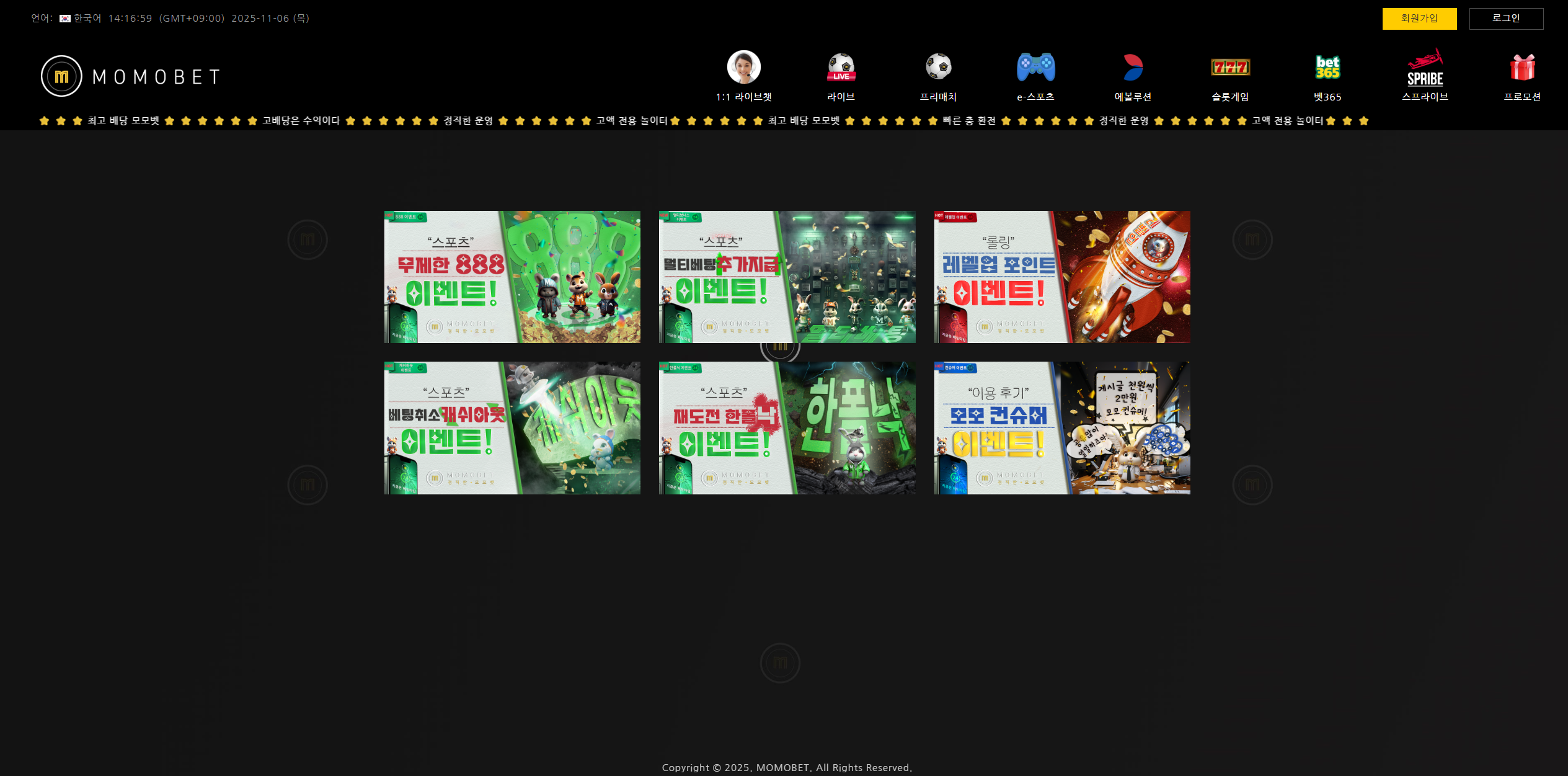Open the Momo content review event banner
Screen dimensions: 1568x776
point(1061,427)
